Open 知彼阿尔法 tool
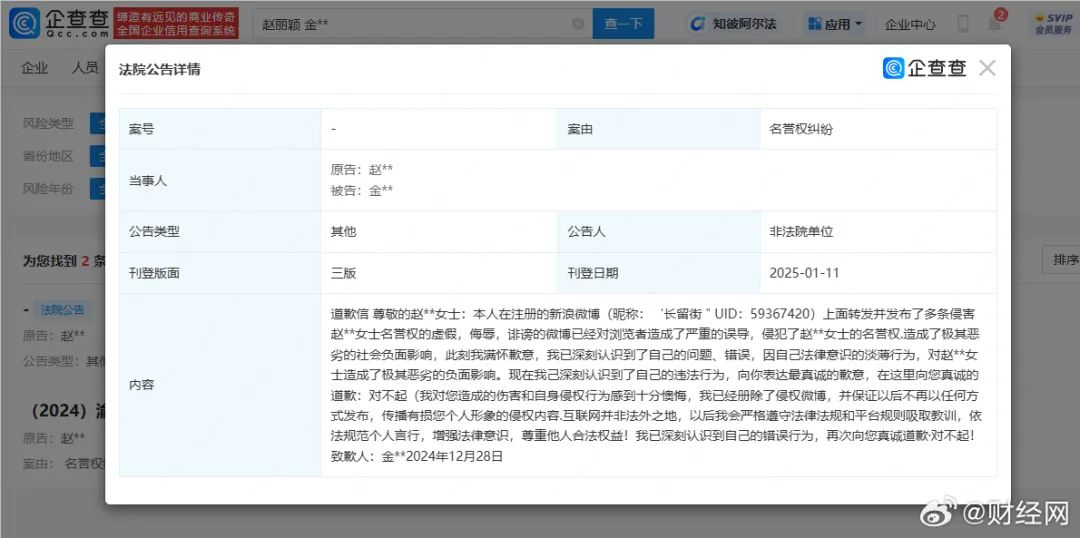 [735, 24]
